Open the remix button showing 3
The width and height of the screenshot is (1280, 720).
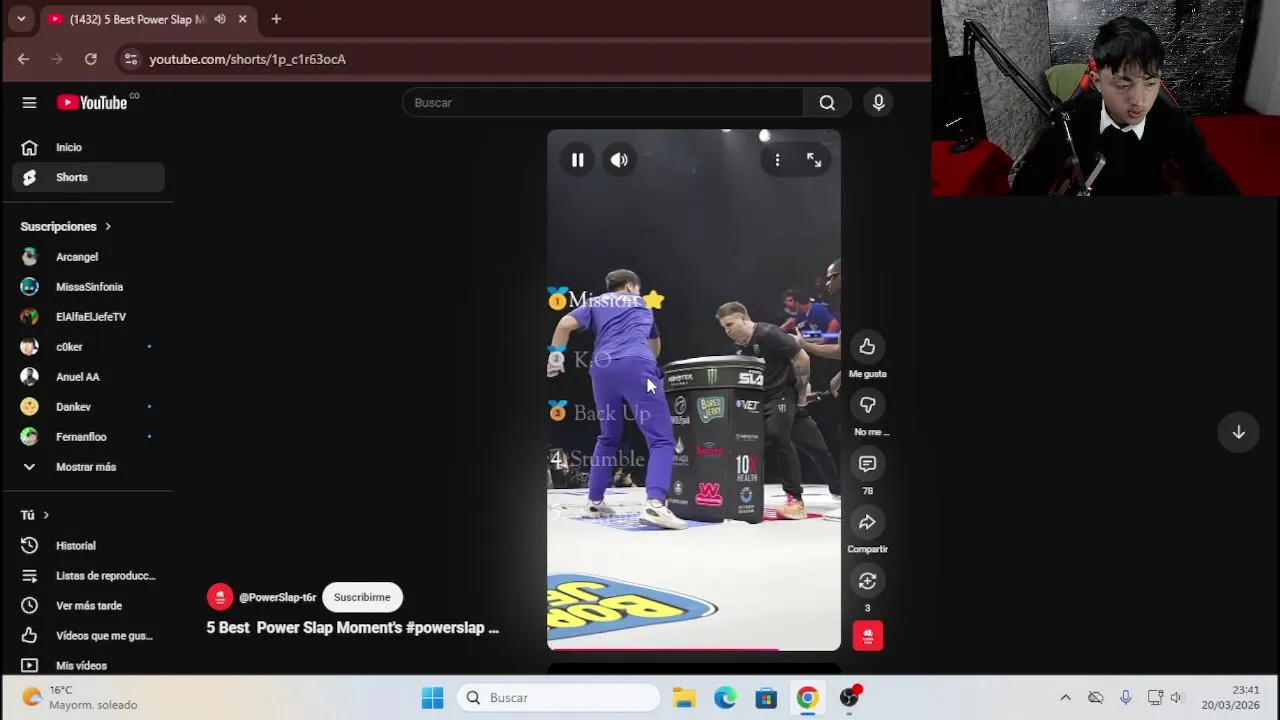(867, 581)
